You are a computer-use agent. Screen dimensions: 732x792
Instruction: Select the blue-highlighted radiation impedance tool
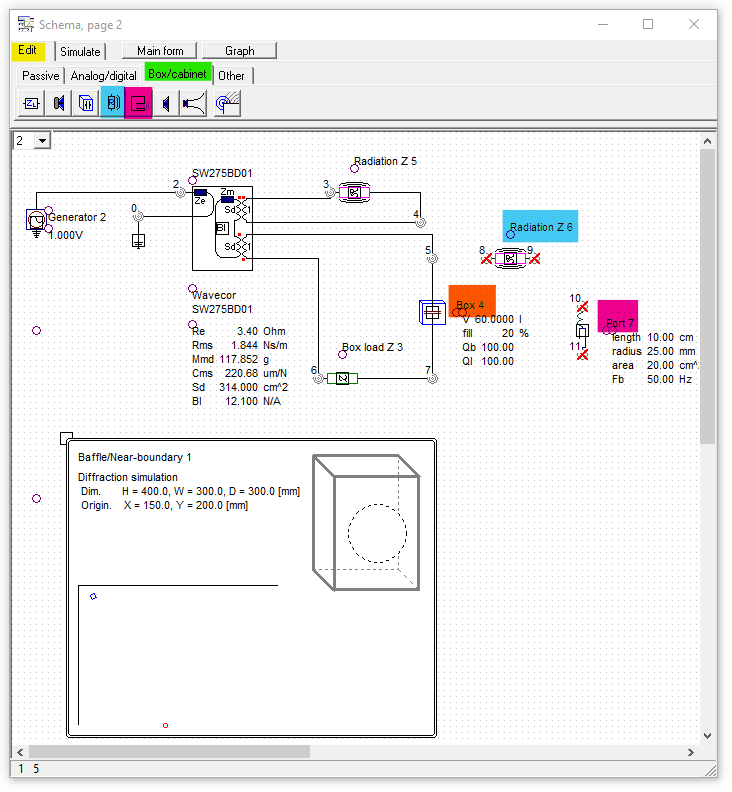[x=112, y=102]
